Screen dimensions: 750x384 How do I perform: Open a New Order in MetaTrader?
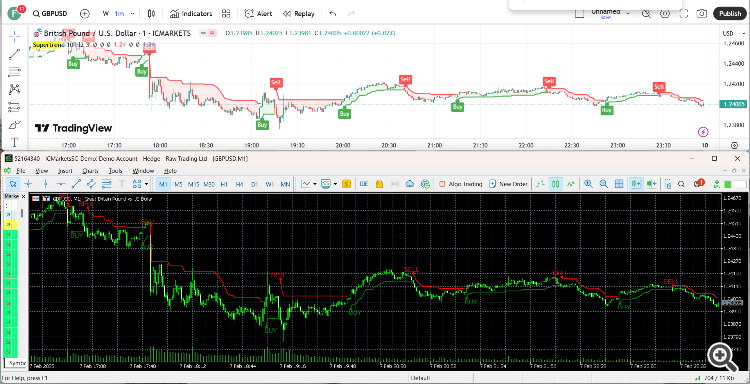[x=507, y=184]
